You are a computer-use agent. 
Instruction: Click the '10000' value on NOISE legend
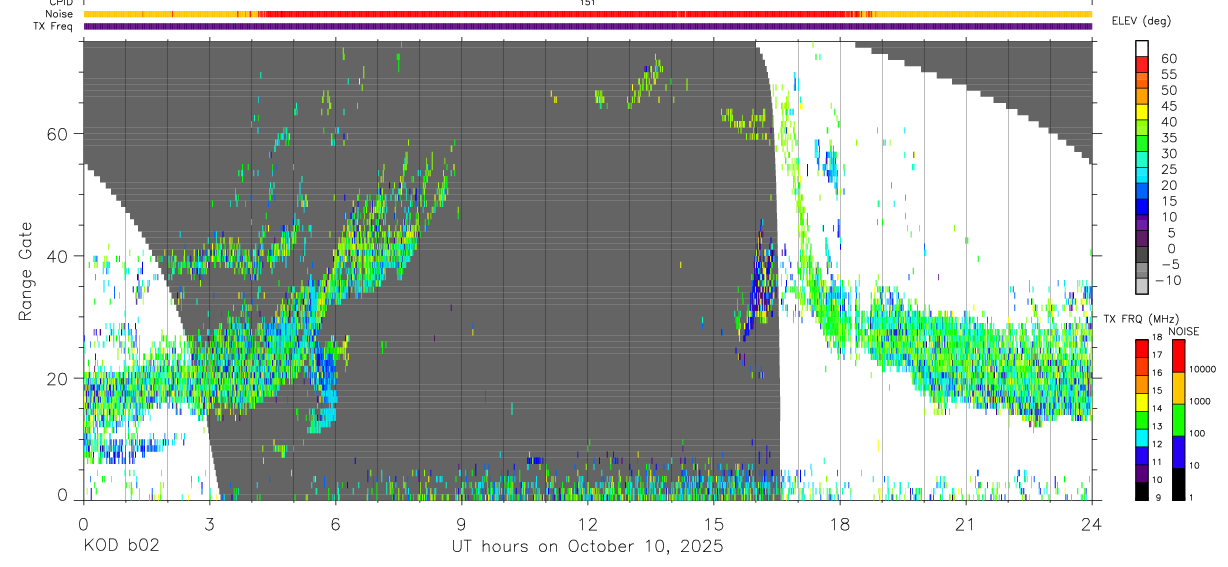[1202, 369]
